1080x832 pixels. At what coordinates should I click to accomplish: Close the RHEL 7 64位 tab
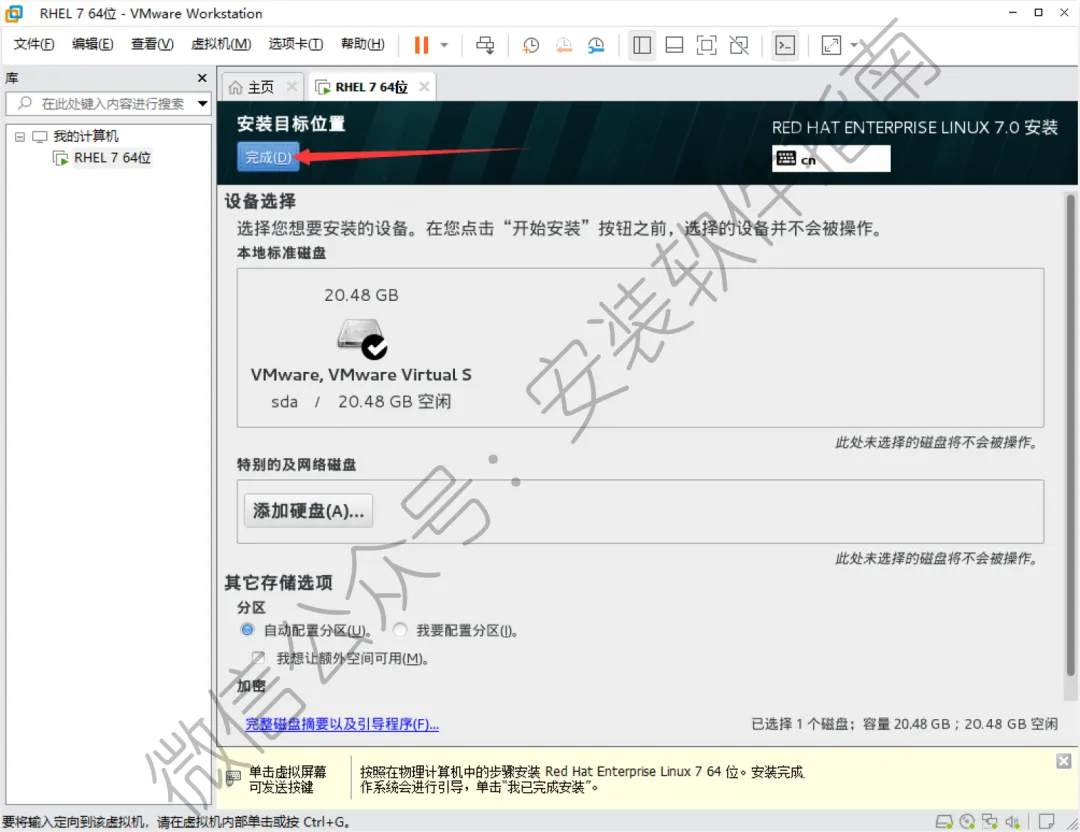(424, 87)
